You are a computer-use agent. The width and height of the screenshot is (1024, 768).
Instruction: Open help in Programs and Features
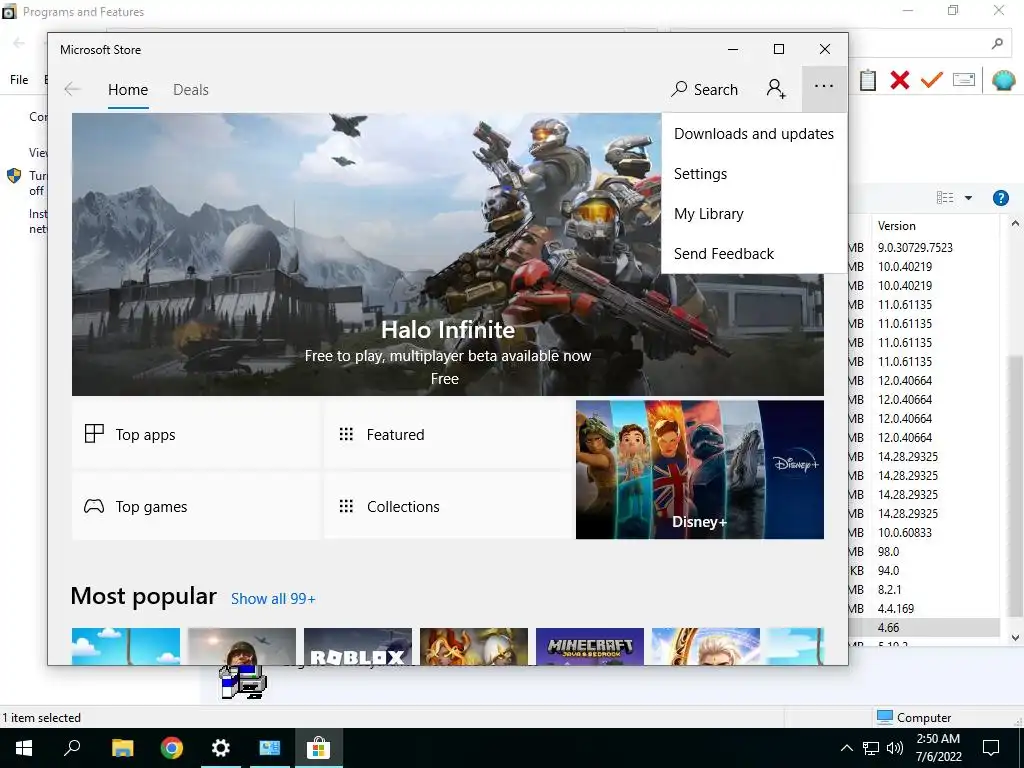pos(1000,198)
